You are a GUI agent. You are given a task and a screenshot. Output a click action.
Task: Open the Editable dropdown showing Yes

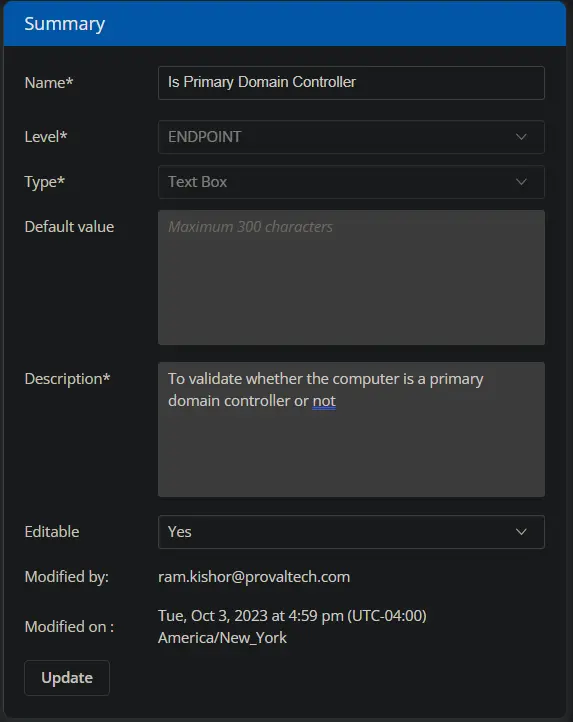click(351, 532)
